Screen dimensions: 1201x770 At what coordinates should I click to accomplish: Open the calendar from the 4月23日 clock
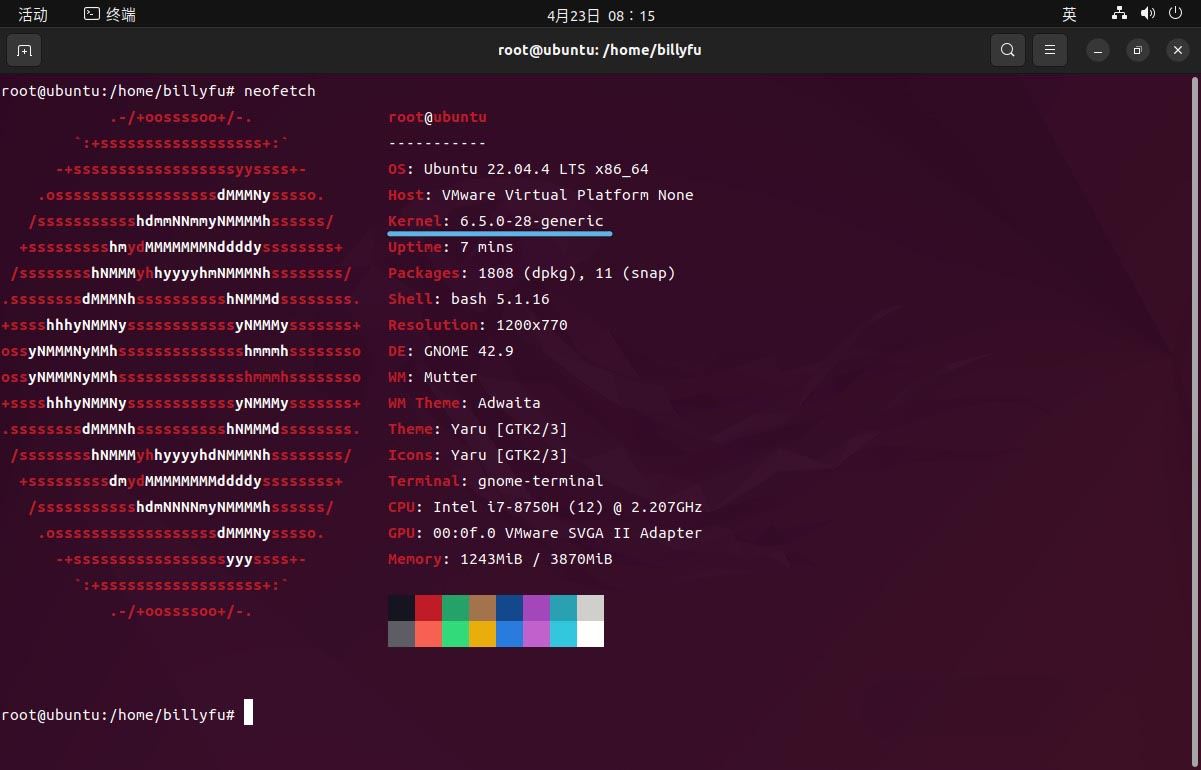(600, 15)
